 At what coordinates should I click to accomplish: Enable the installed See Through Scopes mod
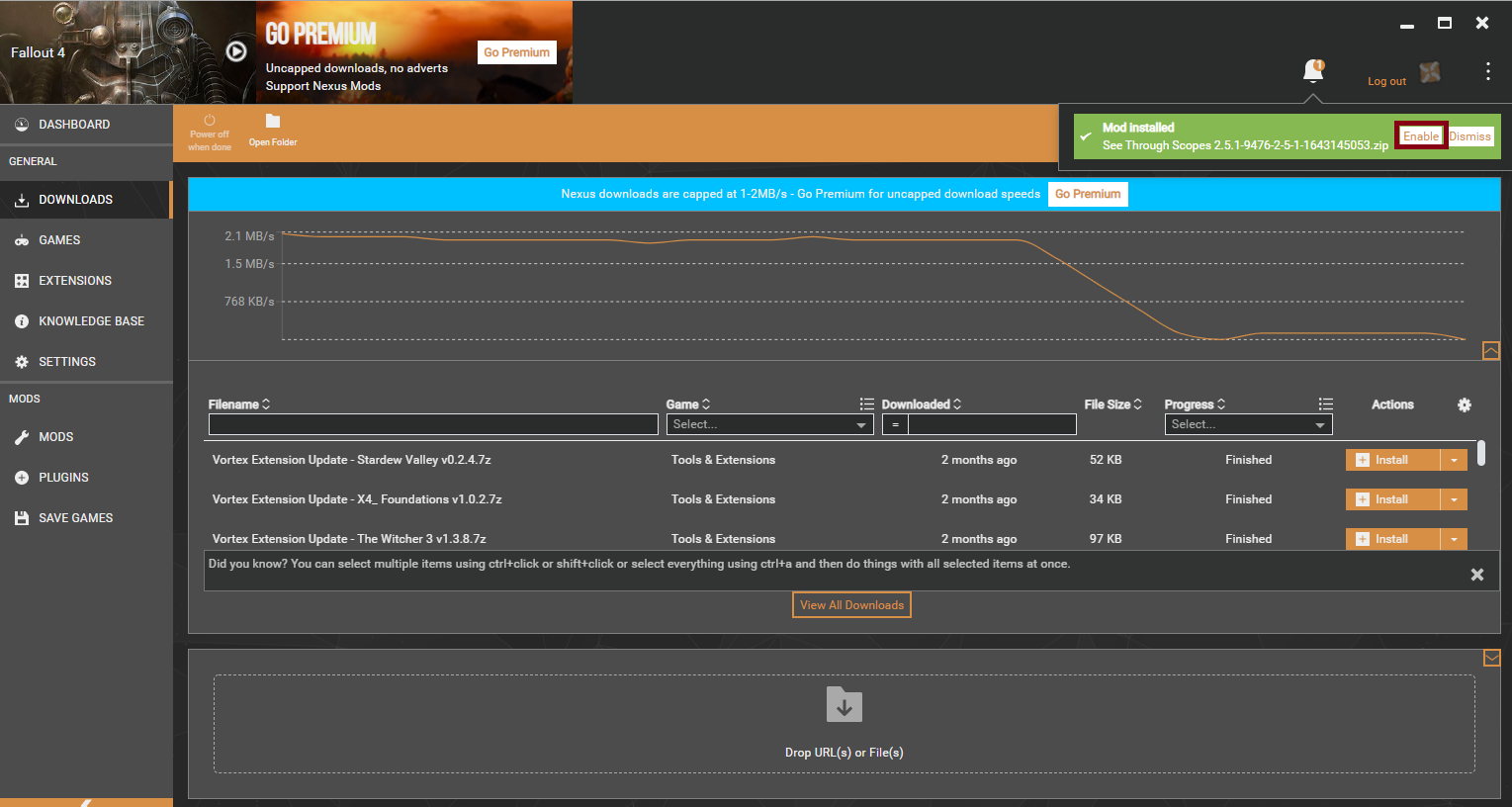(x=1421, y=136)
